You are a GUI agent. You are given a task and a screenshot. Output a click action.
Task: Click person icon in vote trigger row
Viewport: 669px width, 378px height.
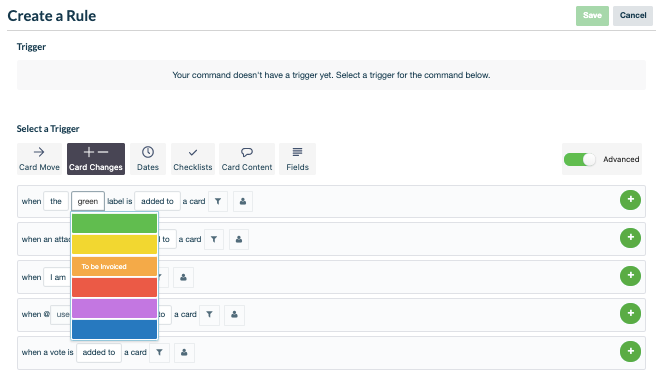184,353
